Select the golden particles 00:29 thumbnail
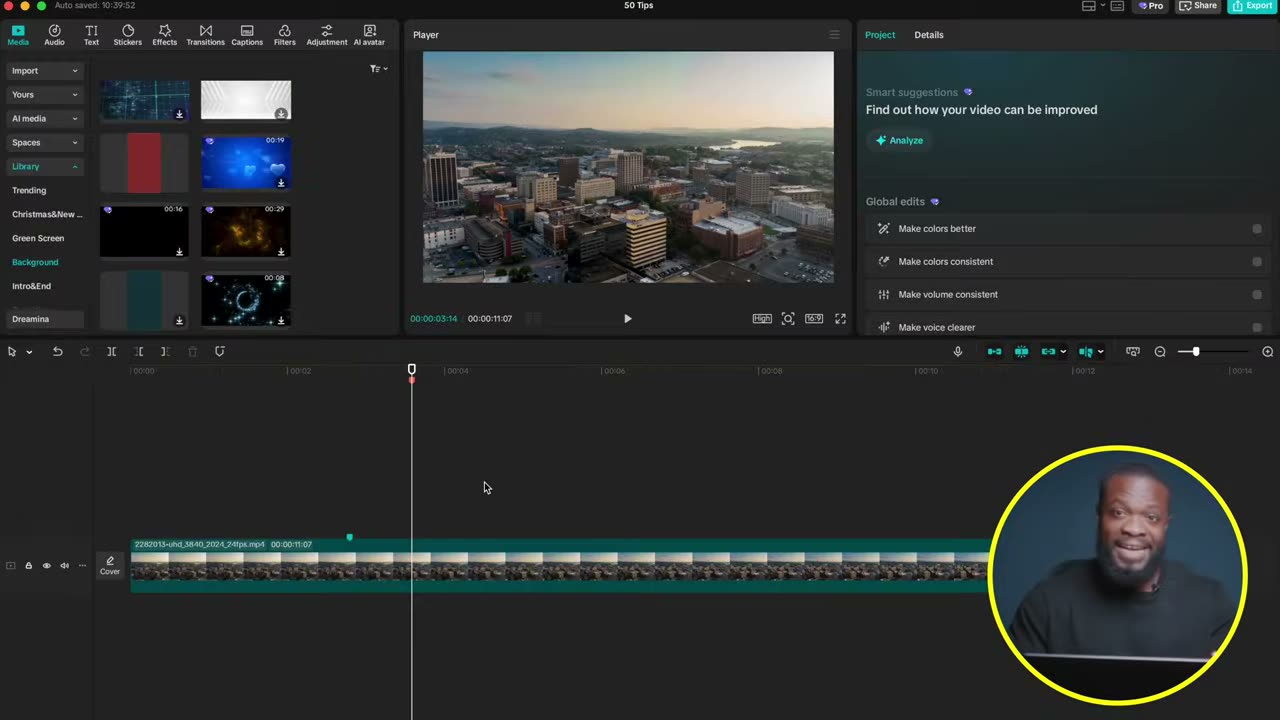The height and width of the screenshot is (720, 1280). click(246, 231)
